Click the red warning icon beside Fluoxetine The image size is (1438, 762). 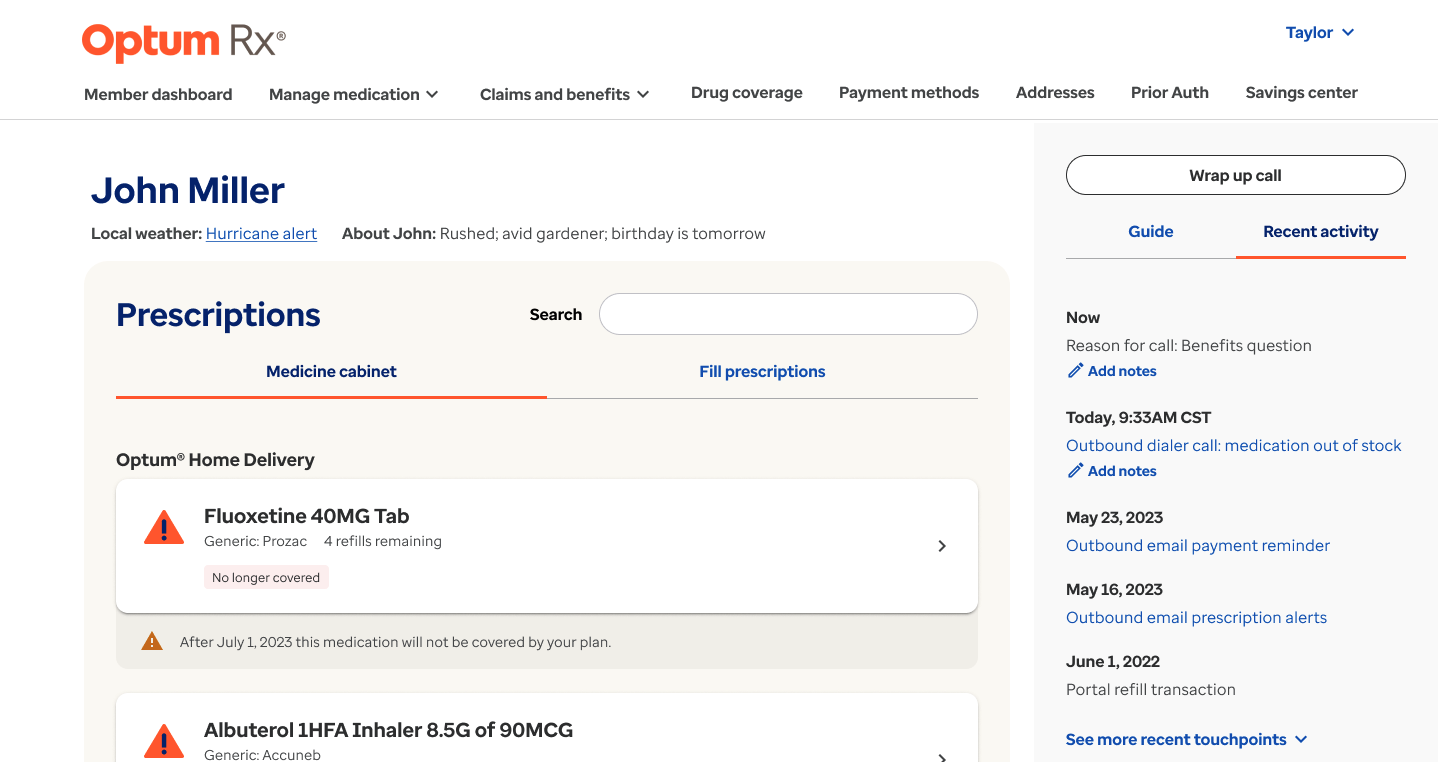pyautogui.click(x=164, y=528)
